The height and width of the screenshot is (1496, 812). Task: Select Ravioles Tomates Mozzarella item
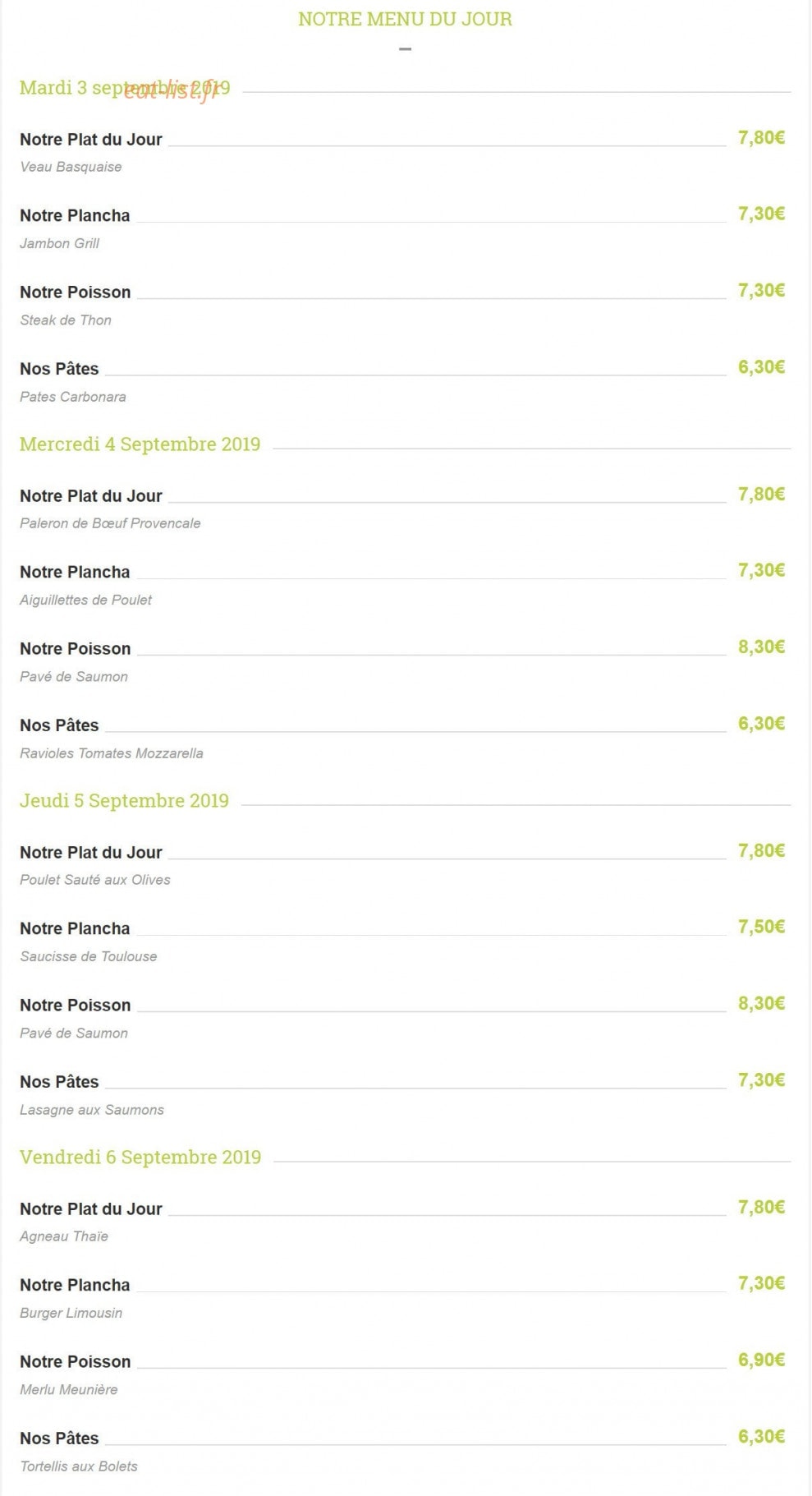[112, 753]
